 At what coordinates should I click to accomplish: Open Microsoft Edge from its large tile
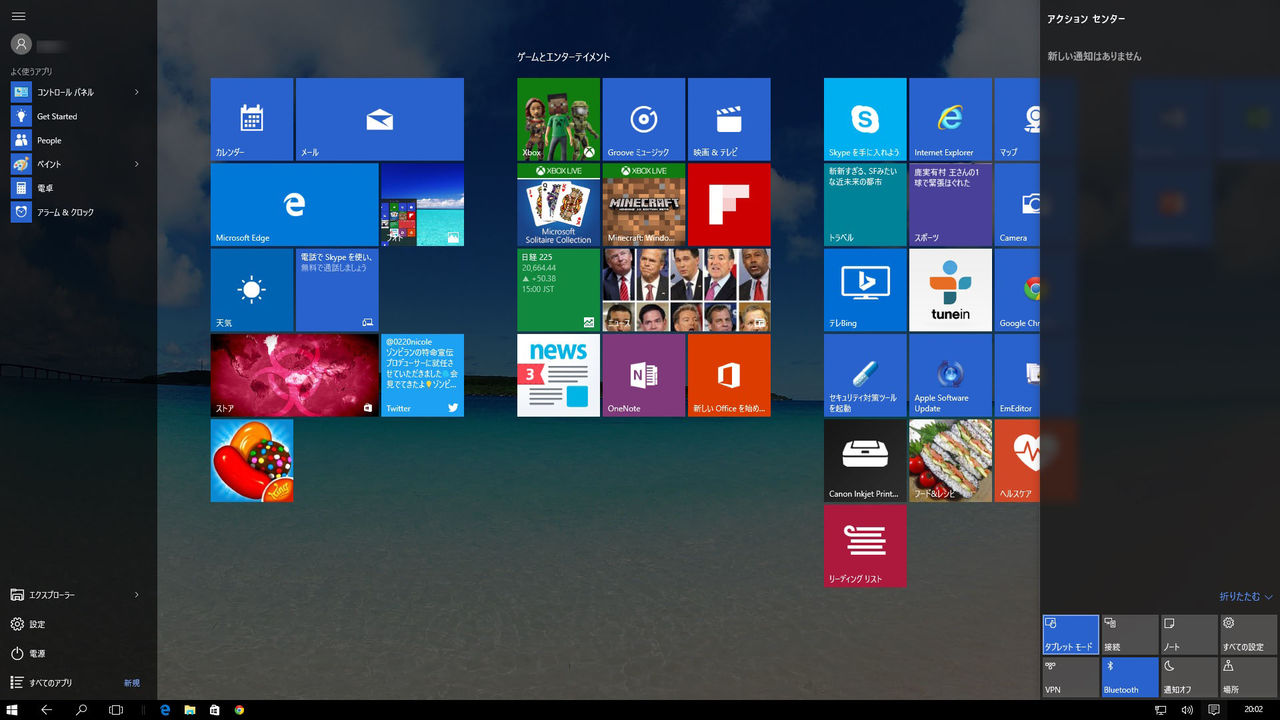pos(294,204)
